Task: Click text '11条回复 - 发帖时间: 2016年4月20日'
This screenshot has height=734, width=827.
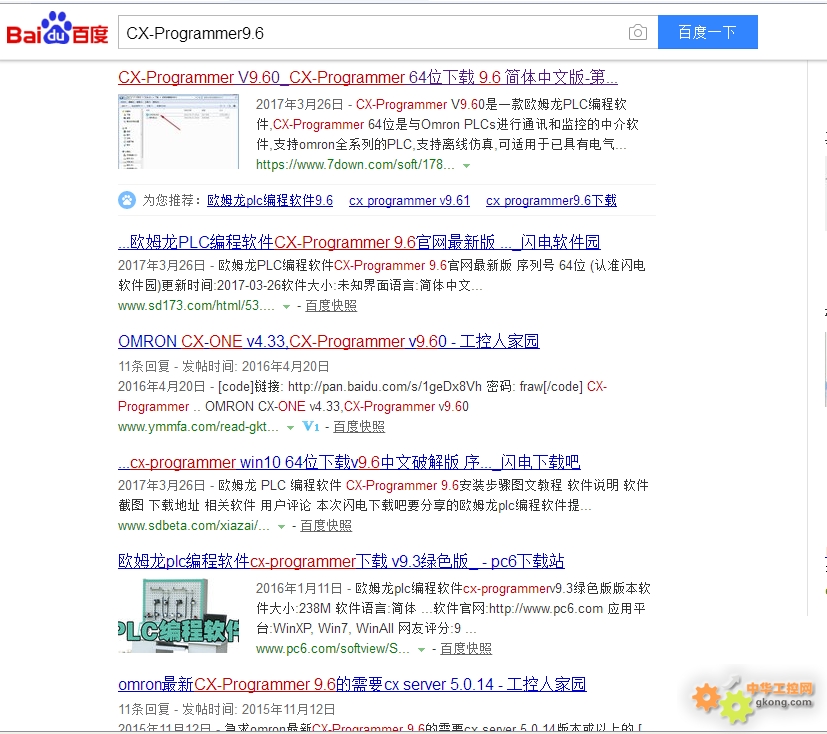Action: pos(224,366)
